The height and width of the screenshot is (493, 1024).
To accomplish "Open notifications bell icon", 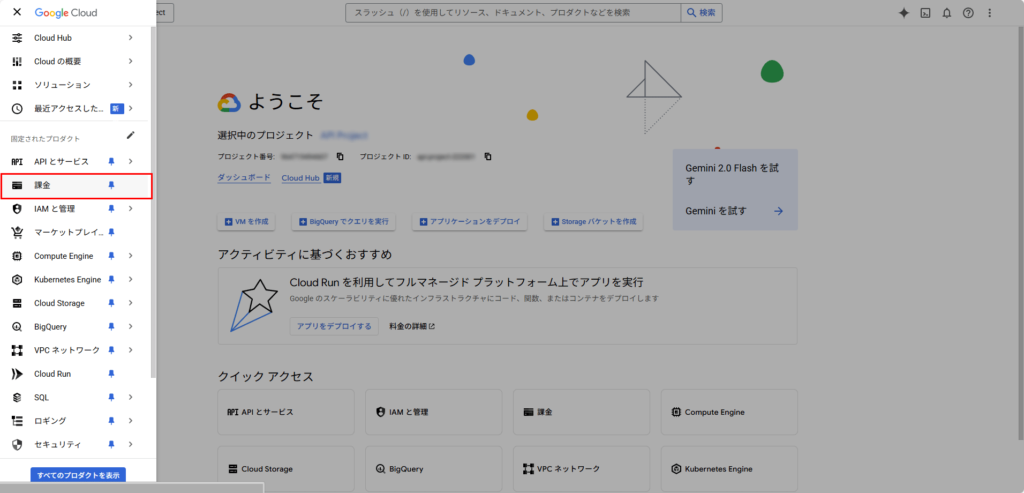I will 946,12.
